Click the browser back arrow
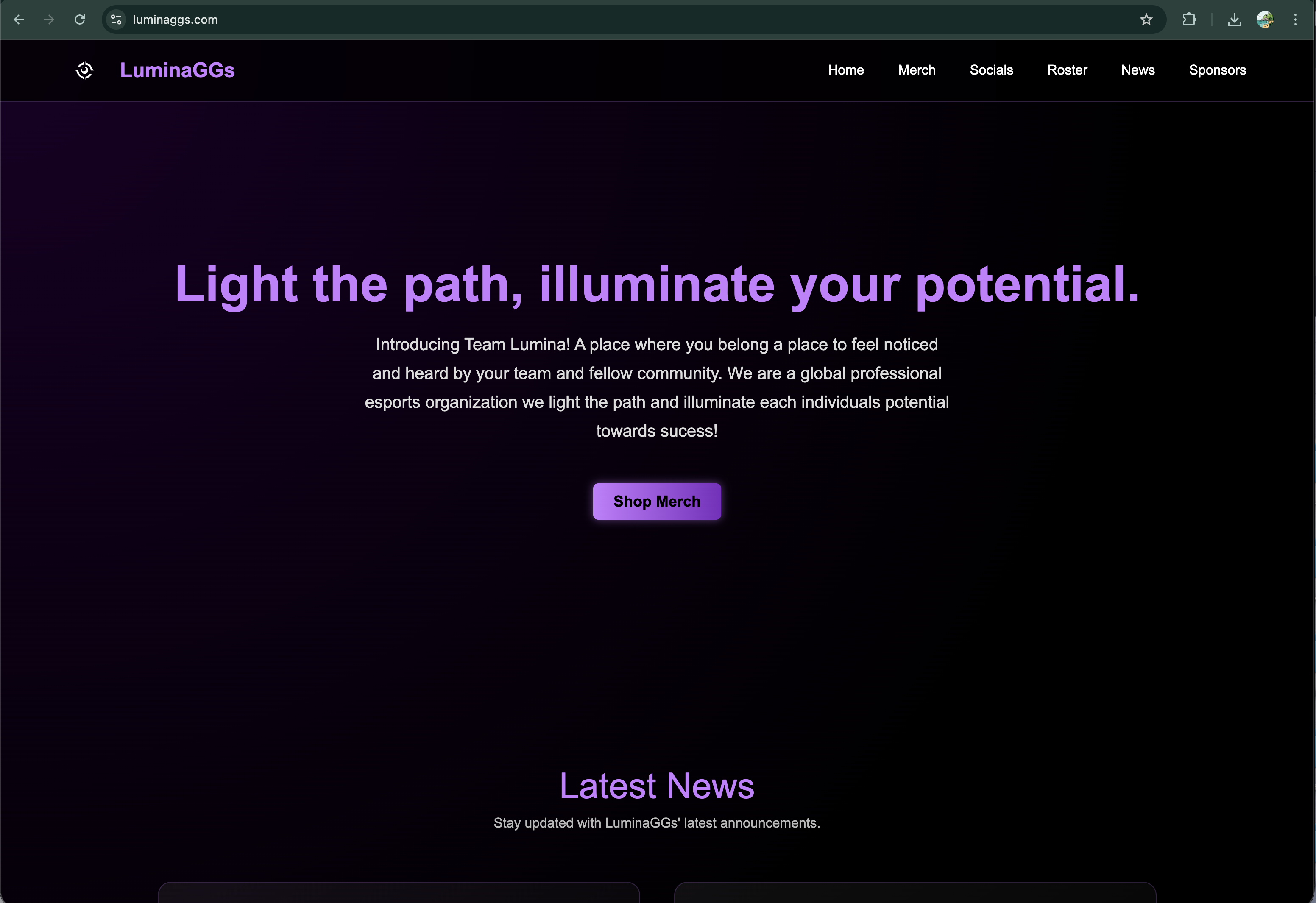The image size is (1316, 903). tap(19, 19)
